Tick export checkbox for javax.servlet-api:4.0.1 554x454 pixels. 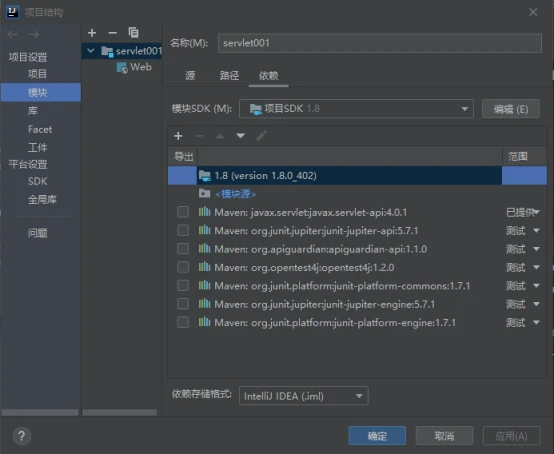183,212
